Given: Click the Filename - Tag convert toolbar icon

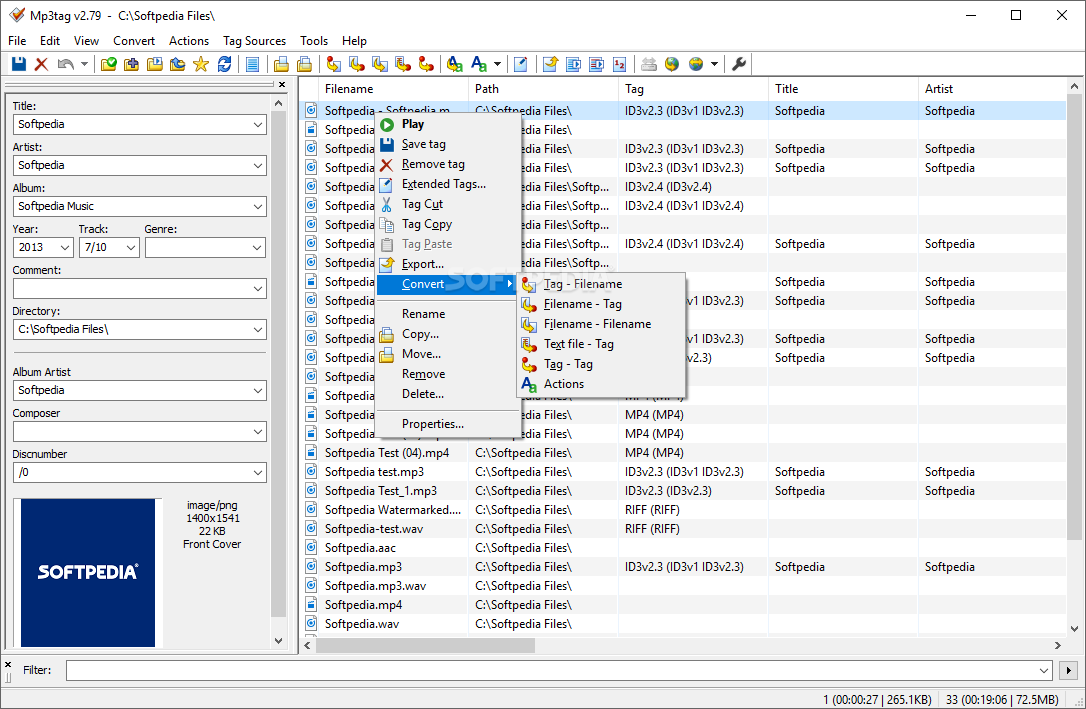Looking at the screenshot, I should [x=357, y=64].
